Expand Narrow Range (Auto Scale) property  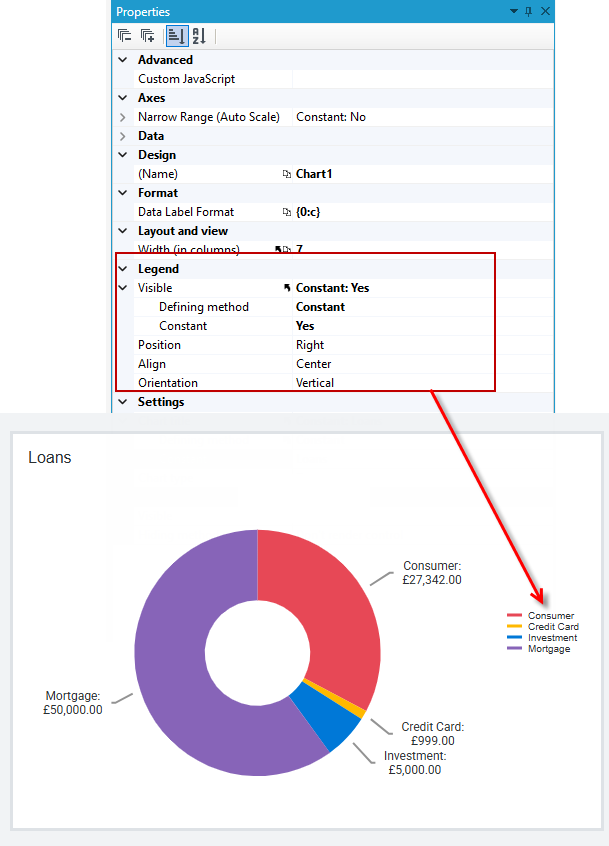point(123,117)
